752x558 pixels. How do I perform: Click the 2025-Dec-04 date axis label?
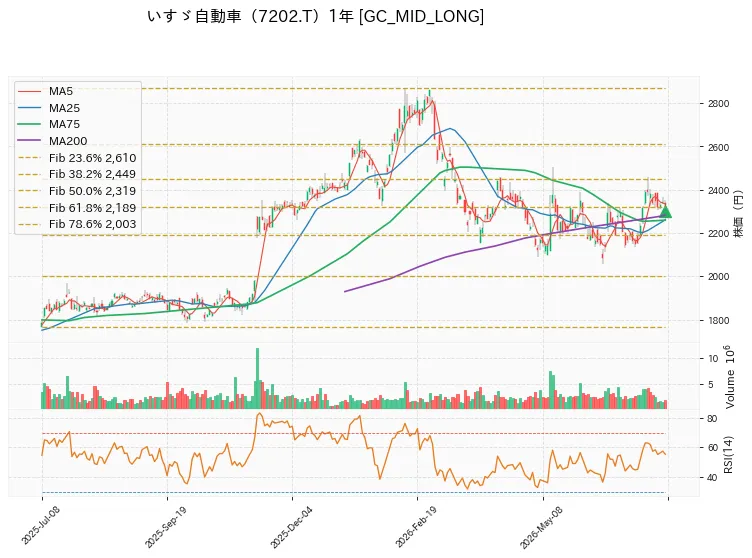tap(291, 527)
